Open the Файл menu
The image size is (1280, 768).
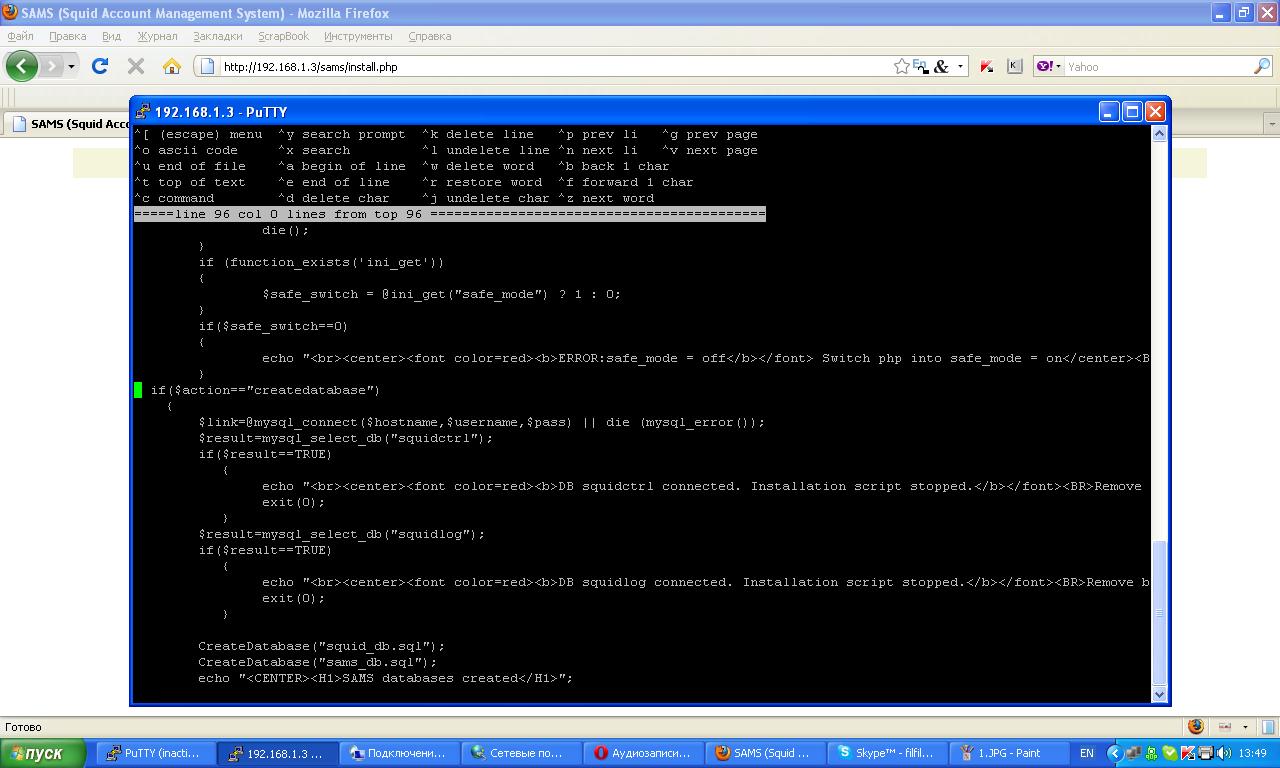point(20,36)
